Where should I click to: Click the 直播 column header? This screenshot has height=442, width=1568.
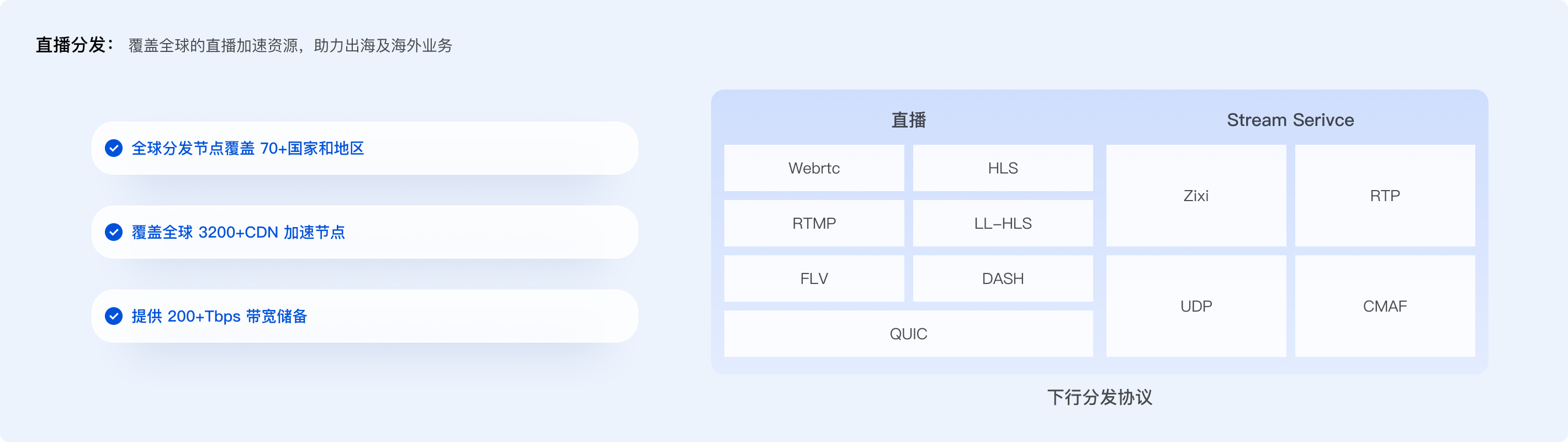[908, 120]
